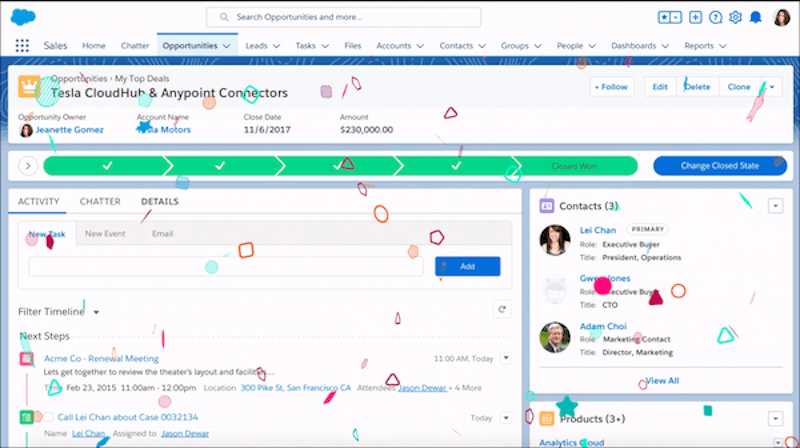
Task: Open the Help question mark icon
Action: click(716, 18)
